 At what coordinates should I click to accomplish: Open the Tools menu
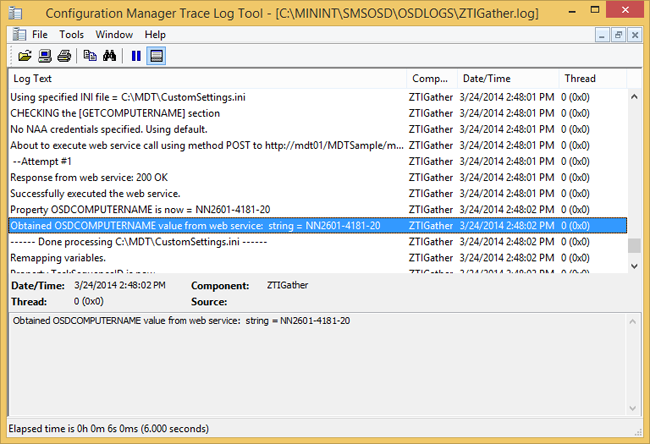pos(71,34)
